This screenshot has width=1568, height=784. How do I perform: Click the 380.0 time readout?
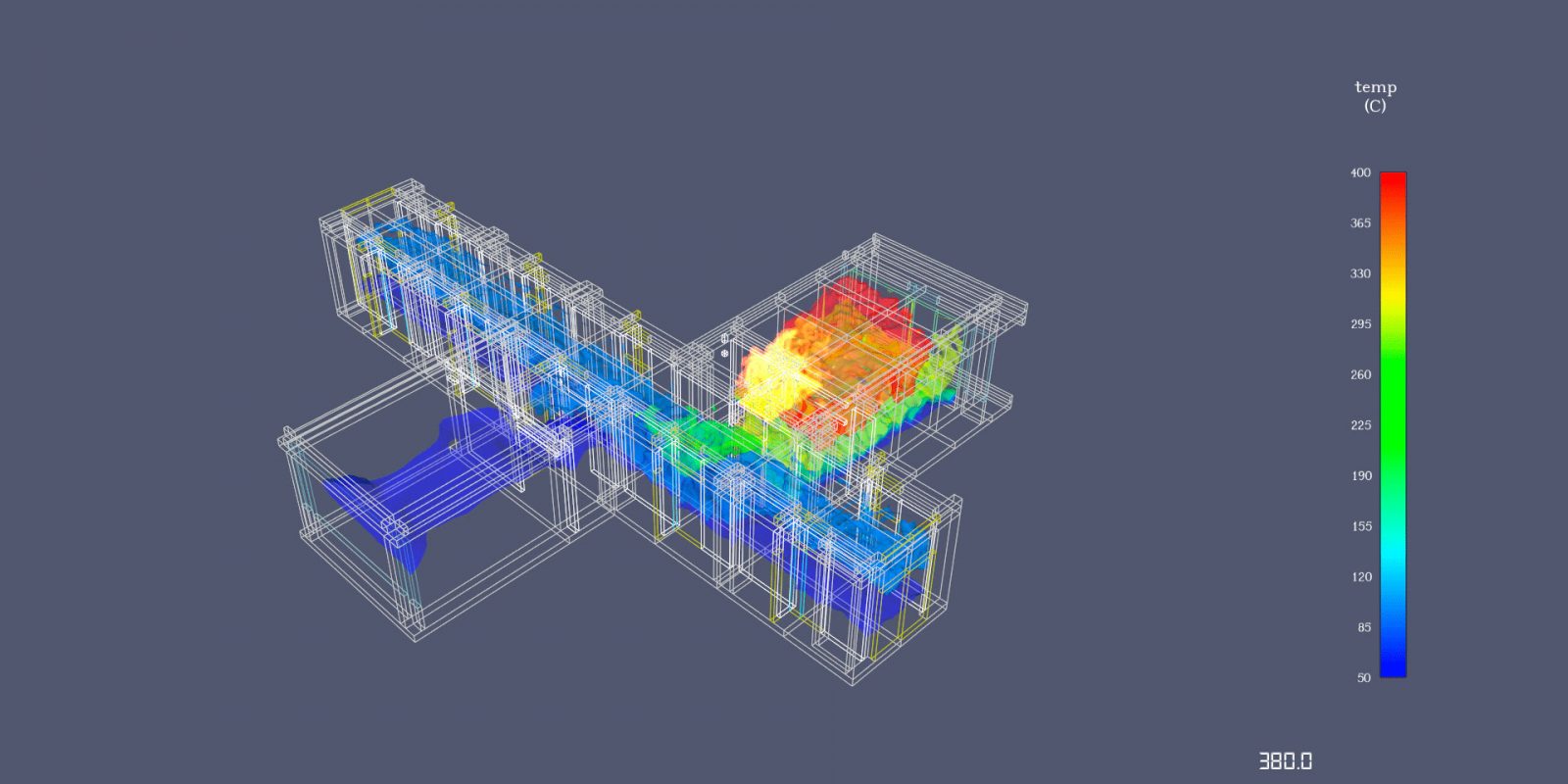pyautogui.click(x=1285, y=761)
